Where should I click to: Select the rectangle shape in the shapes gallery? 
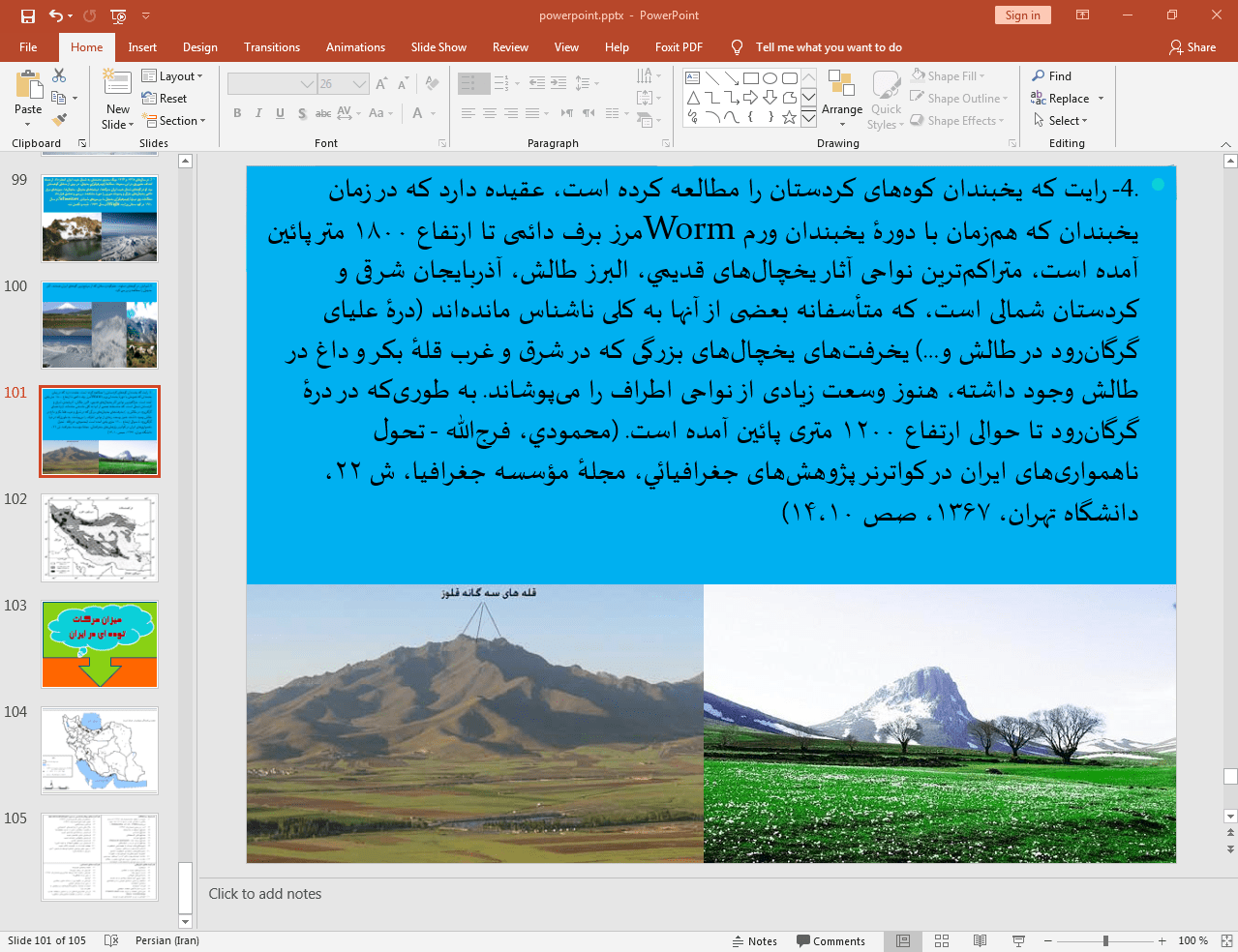(x=751, y=78)
